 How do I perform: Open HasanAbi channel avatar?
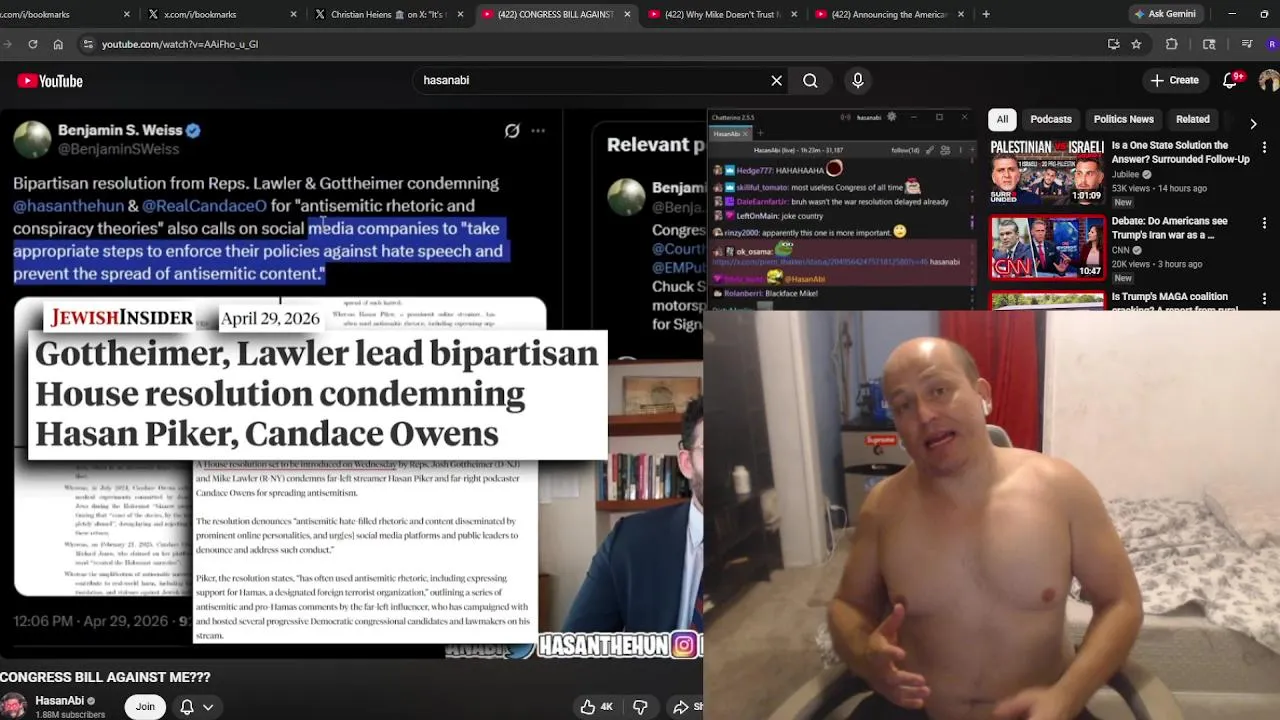click(x=12, y=706)
